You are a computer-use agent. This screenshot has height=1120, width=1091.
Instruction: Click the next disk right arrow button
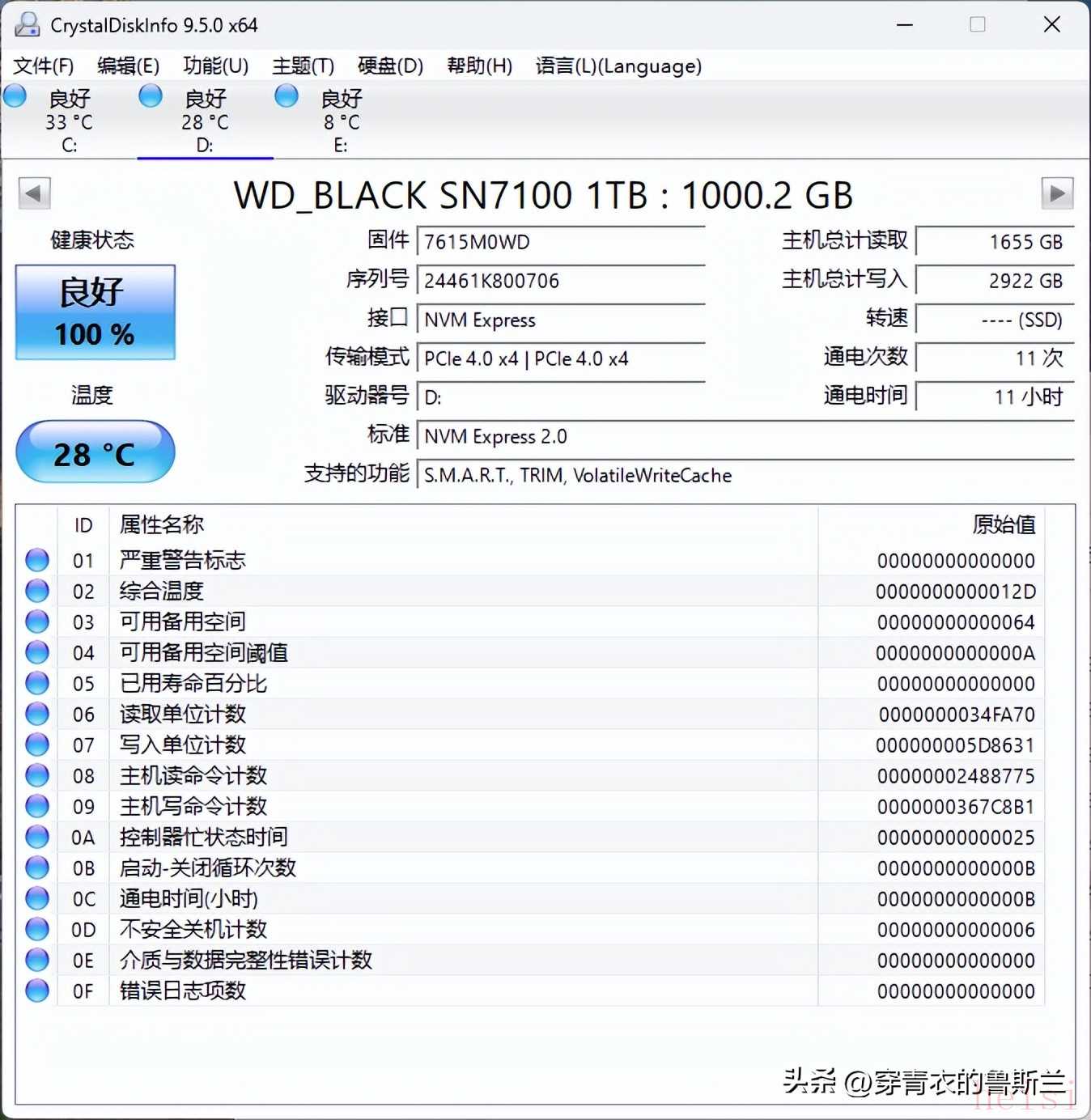tap(1056, 193)
